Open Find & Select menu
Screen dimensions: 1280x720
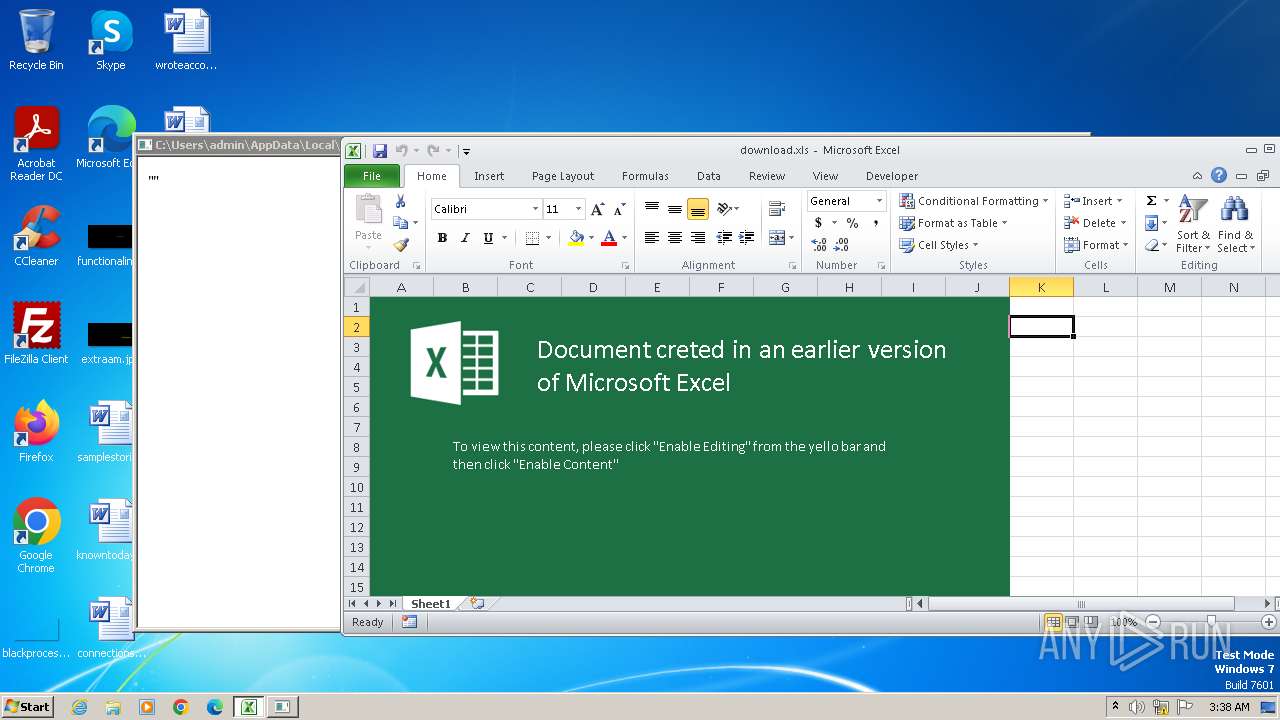pyautogui.click(x=1235, y=223)
